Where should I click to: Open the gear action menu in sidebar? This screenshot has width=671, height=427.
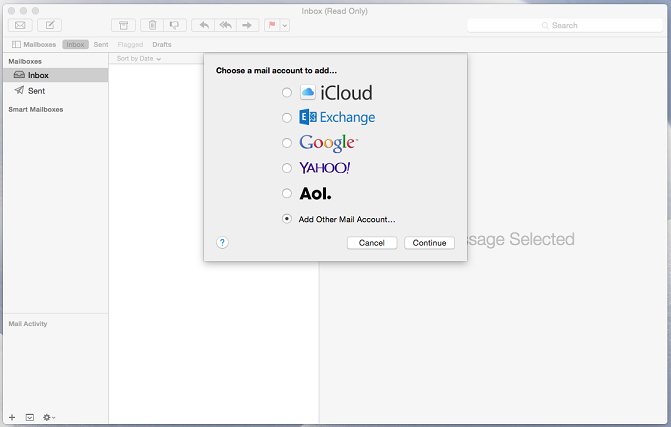point(49,416)
